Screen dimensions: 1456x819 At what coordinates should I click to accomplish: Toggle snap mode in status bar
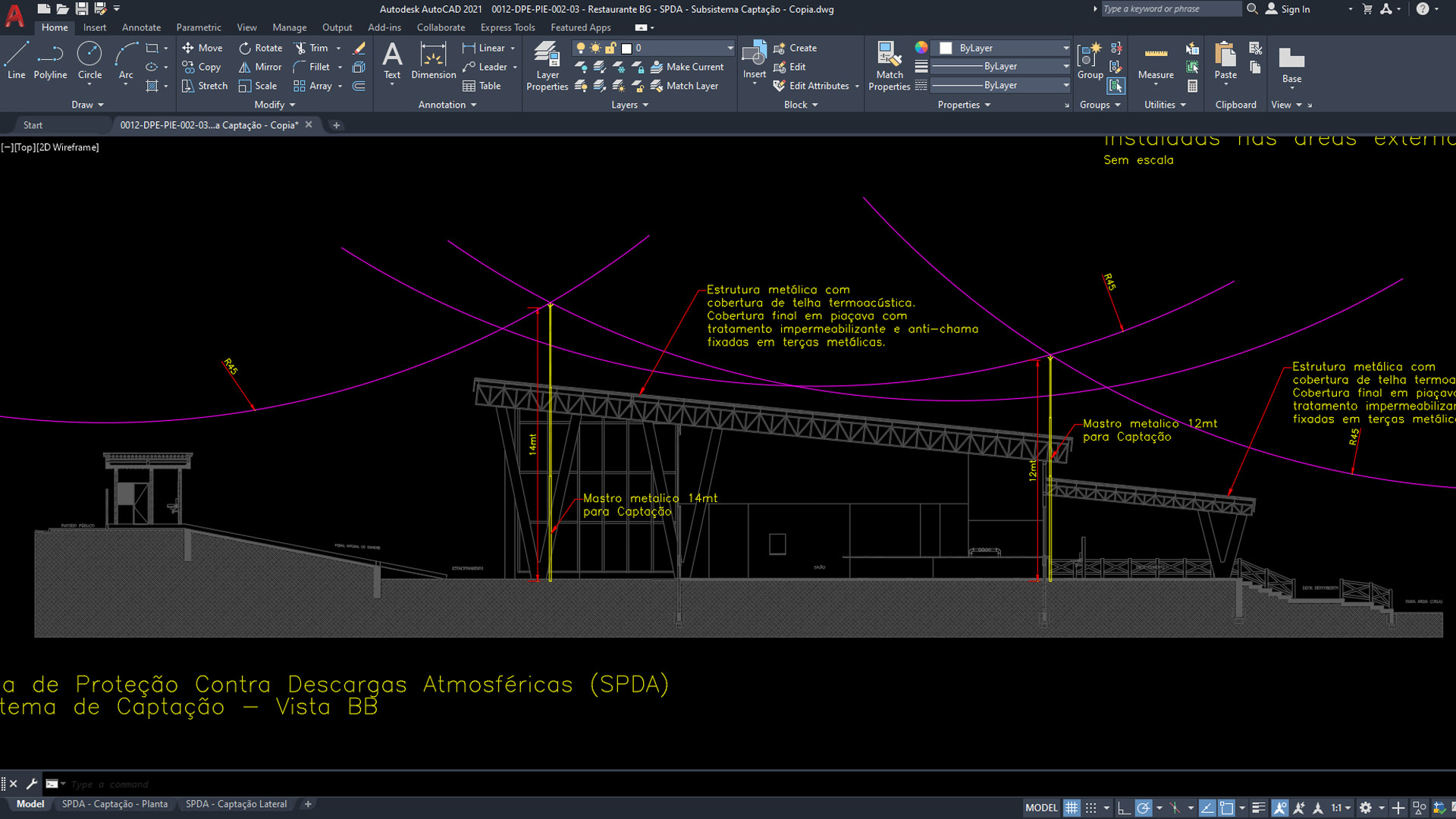point(1091,808)
